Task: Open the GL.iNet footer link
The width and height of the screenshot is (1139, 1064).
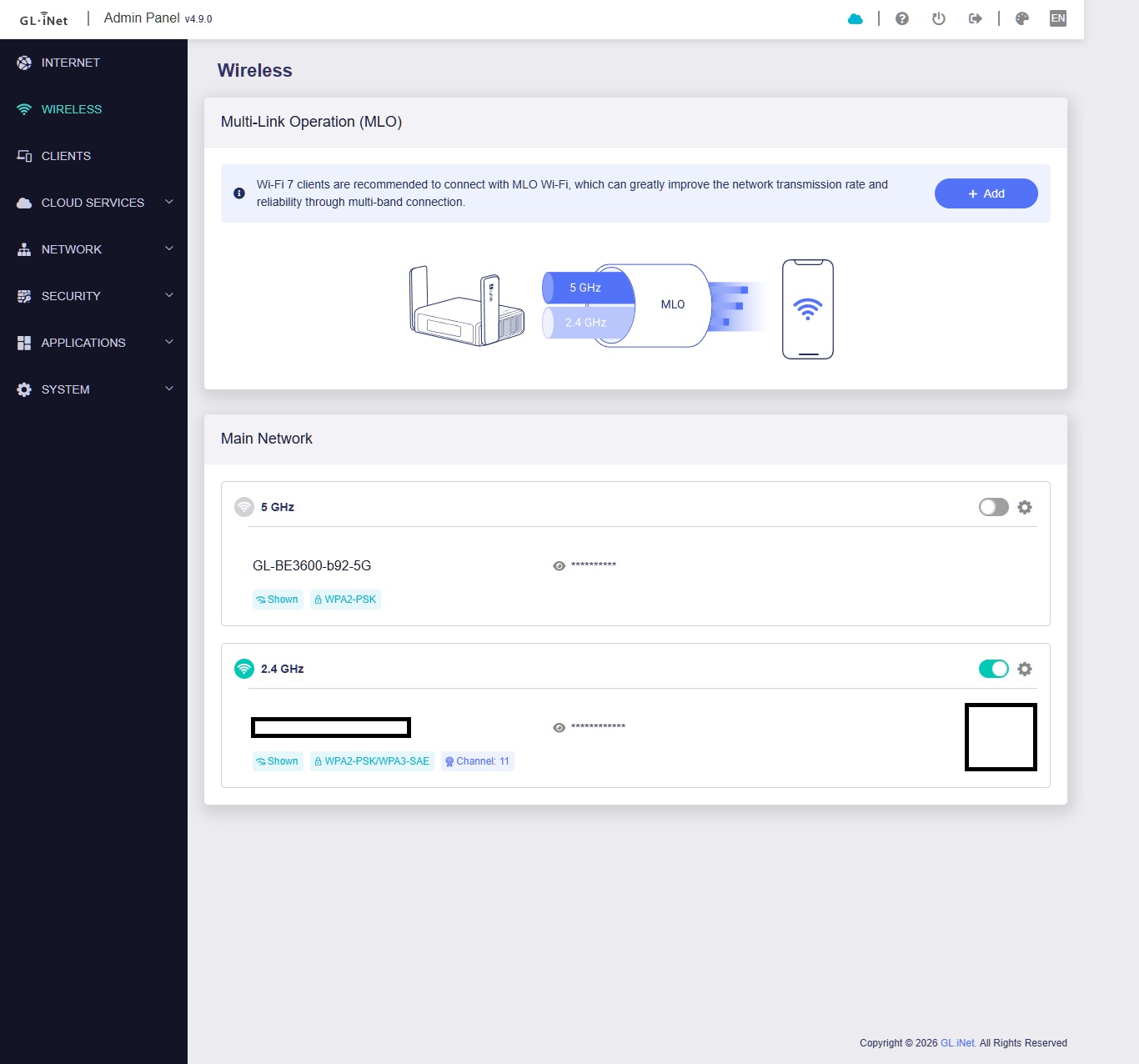Action: pos(958,1043)
